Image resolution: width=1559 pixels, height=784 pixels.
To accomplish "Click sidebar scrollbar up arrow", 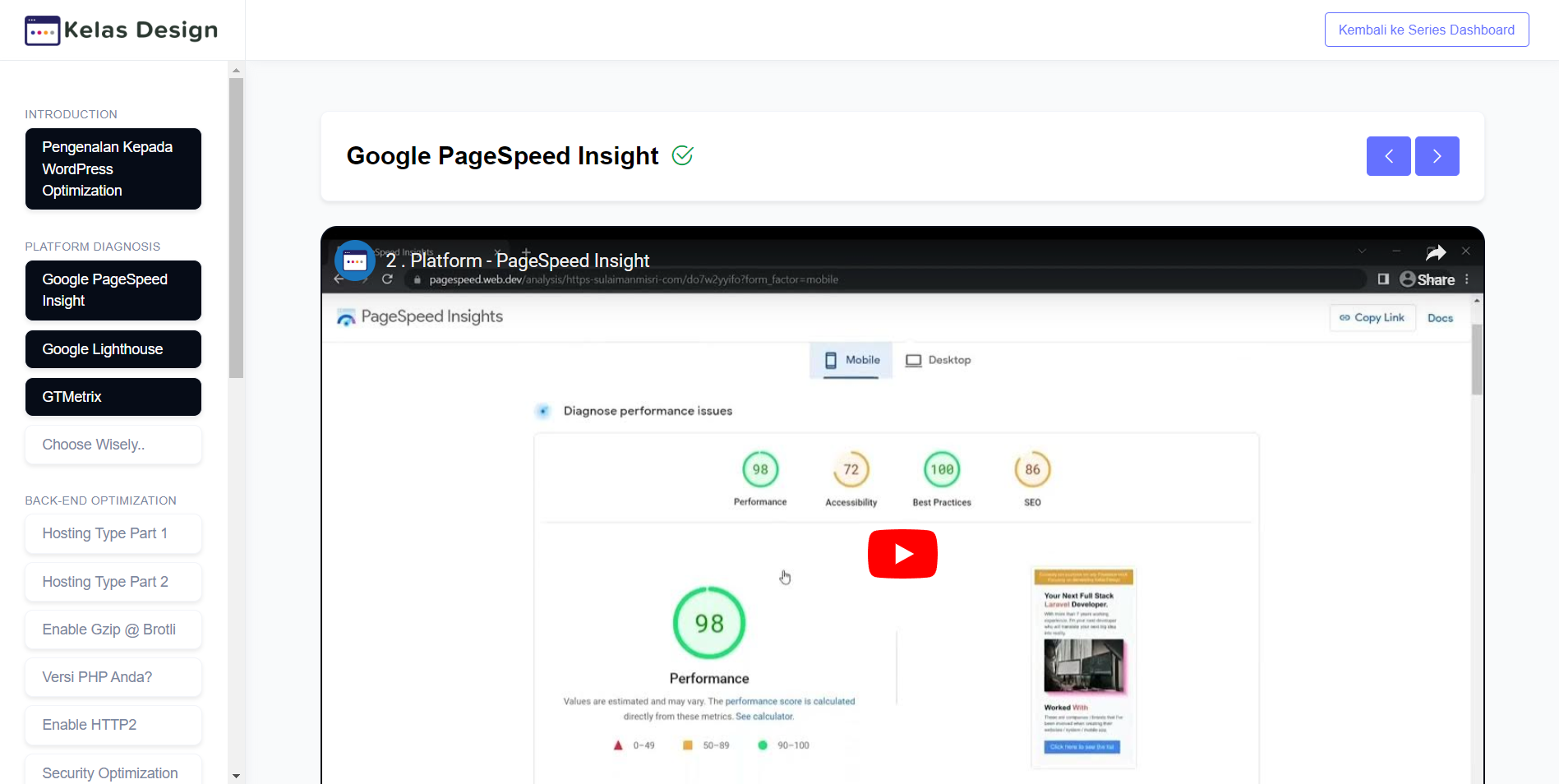I will (236, 71).
